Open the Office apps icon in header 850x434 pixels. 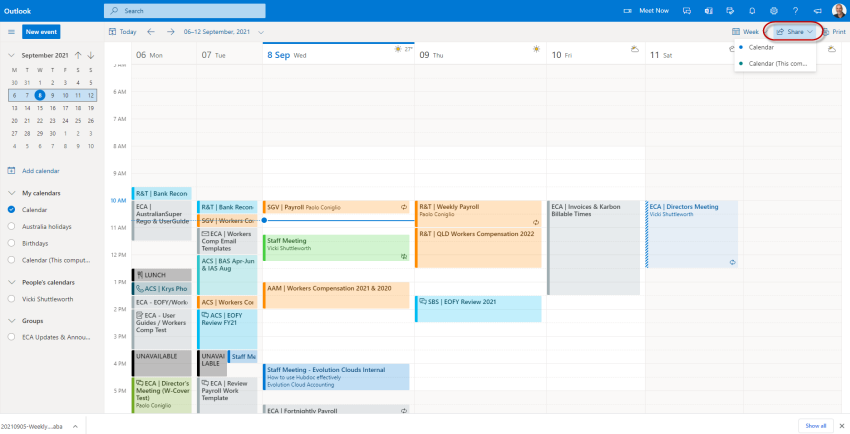[708, 10]
